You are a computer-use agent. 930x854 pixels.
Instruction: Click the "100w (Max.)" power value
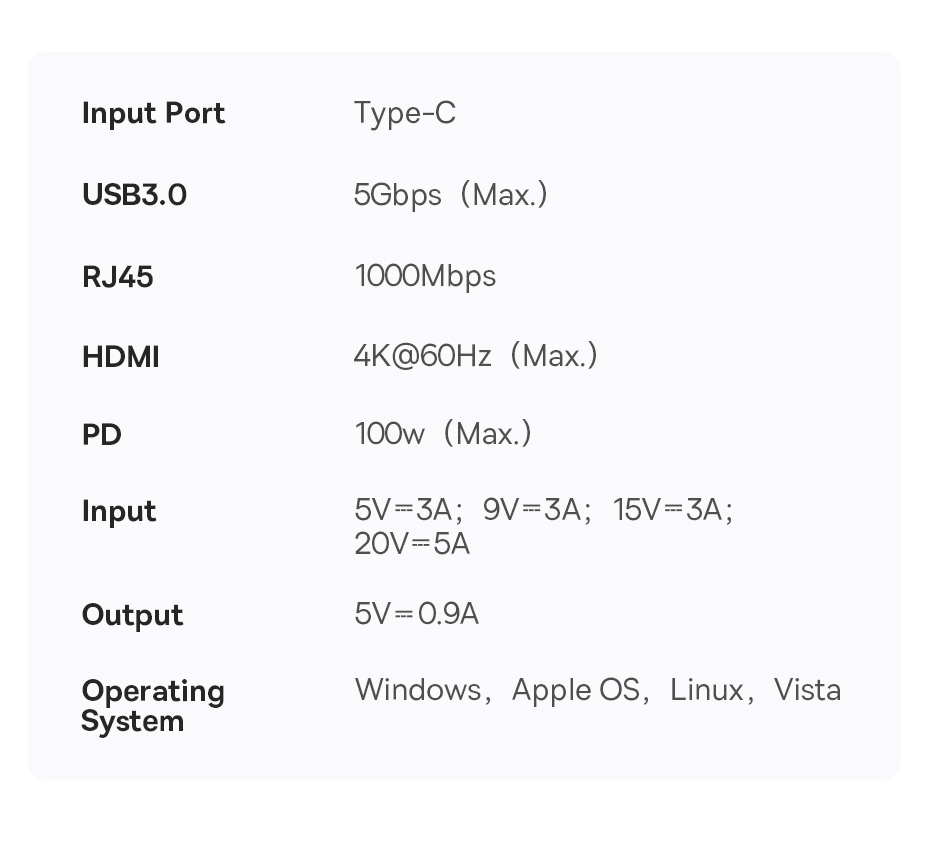(443, 434)
